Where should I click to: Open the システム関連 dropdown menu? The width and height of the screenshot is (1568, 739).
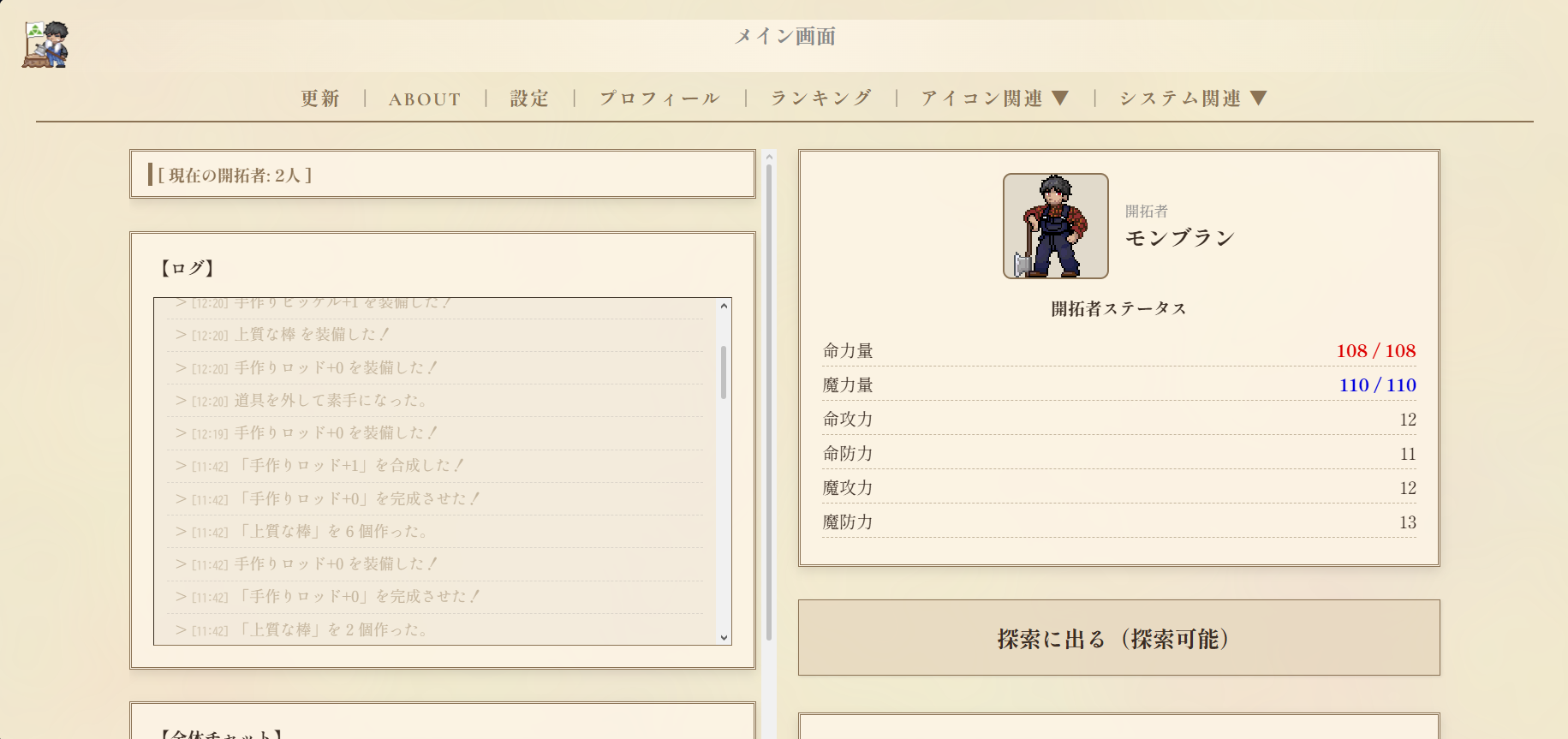click(x=1192, y=98)
